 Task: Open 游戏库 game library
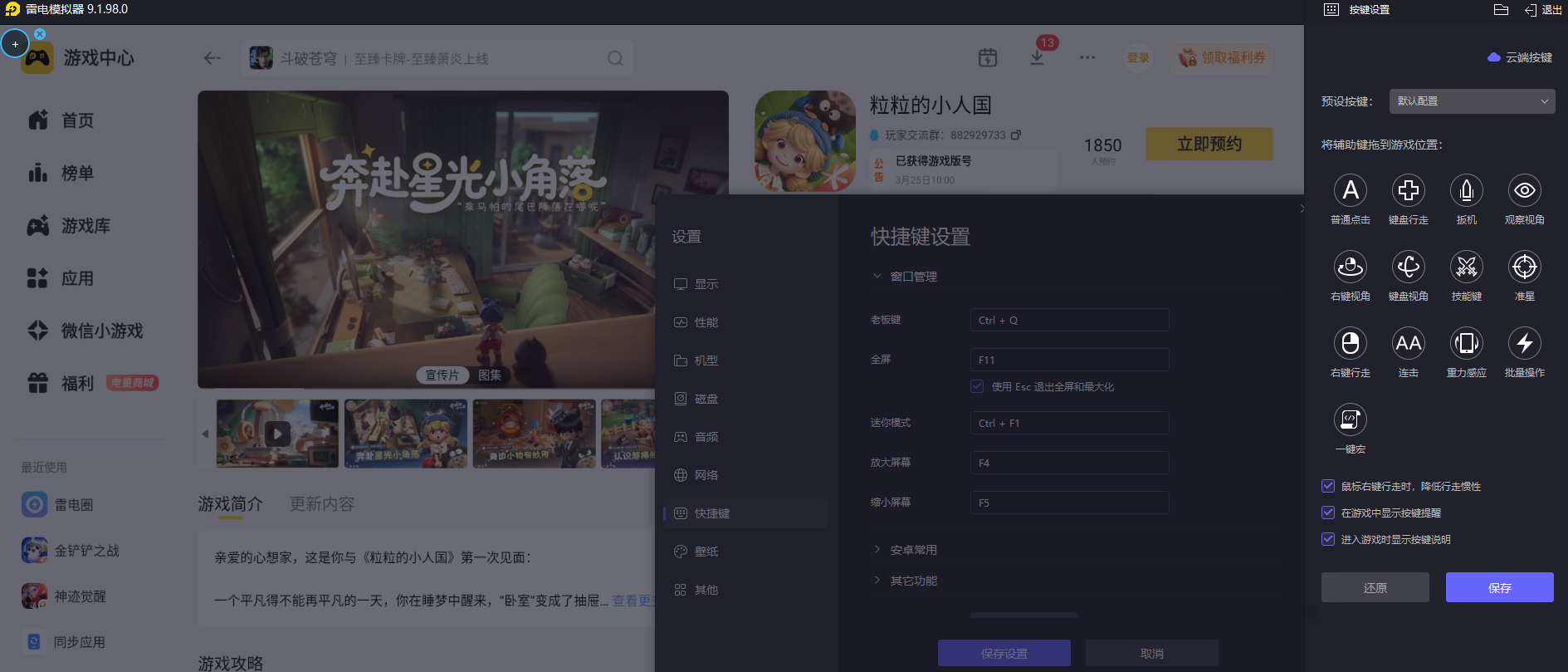tap(70, 225)
